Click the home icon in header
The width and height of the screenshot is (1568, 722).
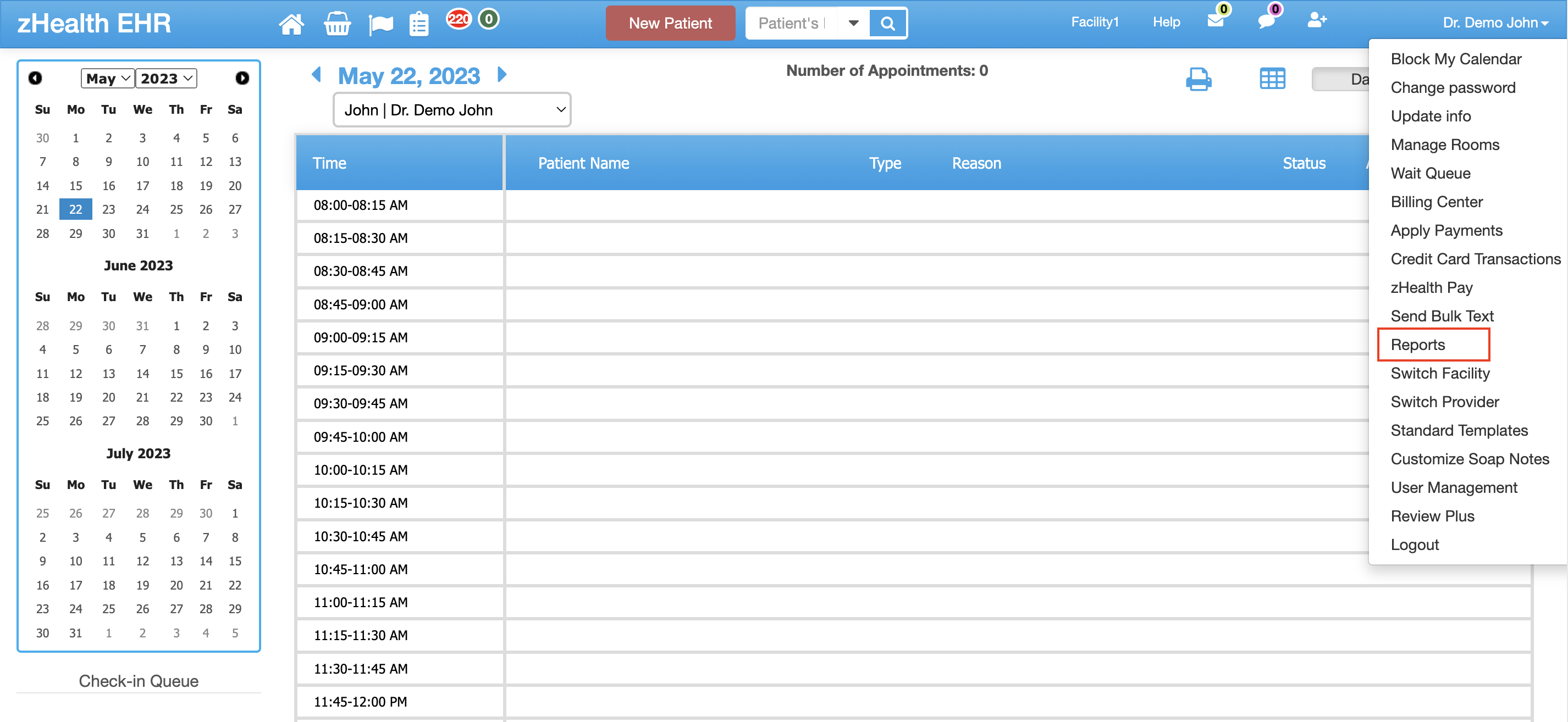291,24
